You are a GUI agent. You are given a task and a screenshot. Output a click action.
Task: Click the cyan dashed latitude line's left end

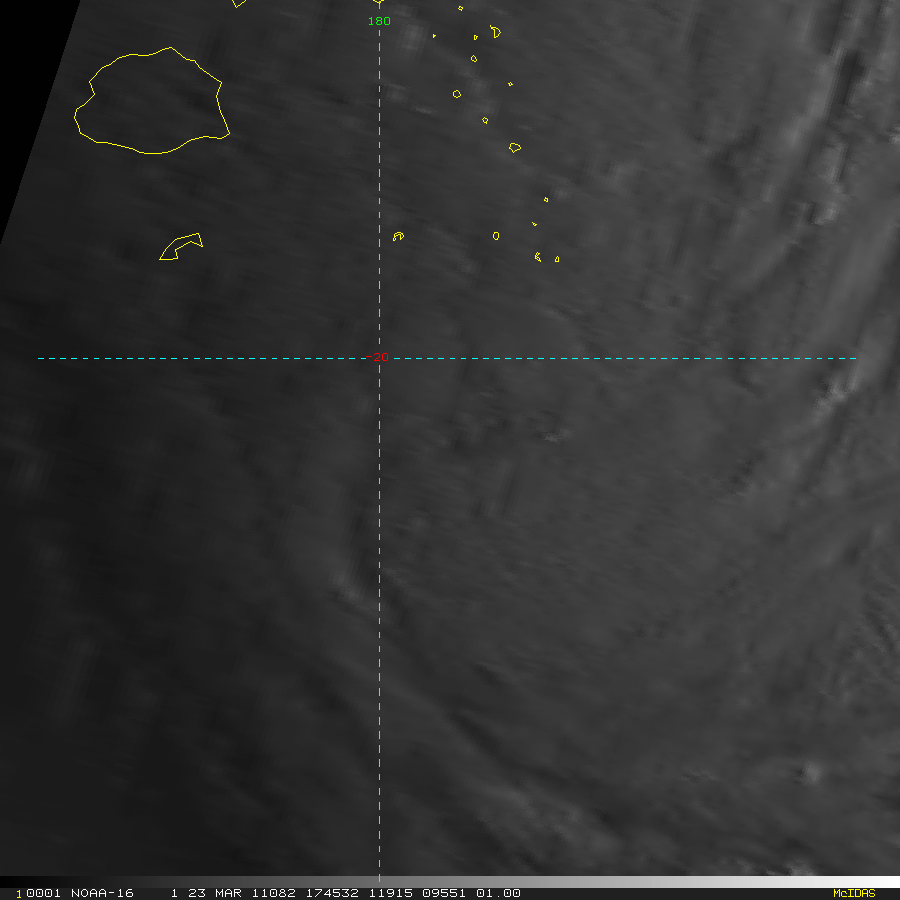coord(40,358)
